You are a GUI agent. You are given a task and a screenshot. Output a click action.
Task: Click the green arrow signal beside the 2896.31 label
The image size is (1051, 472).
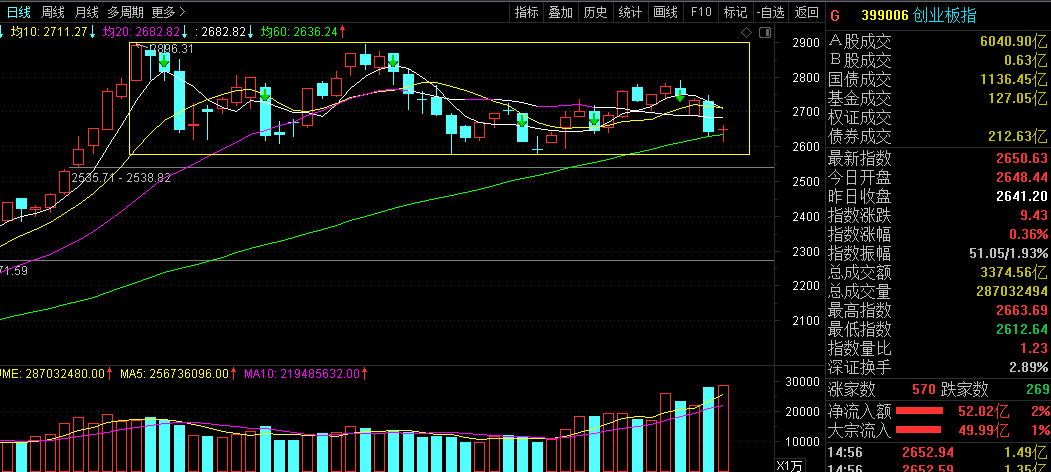point(164,62)
